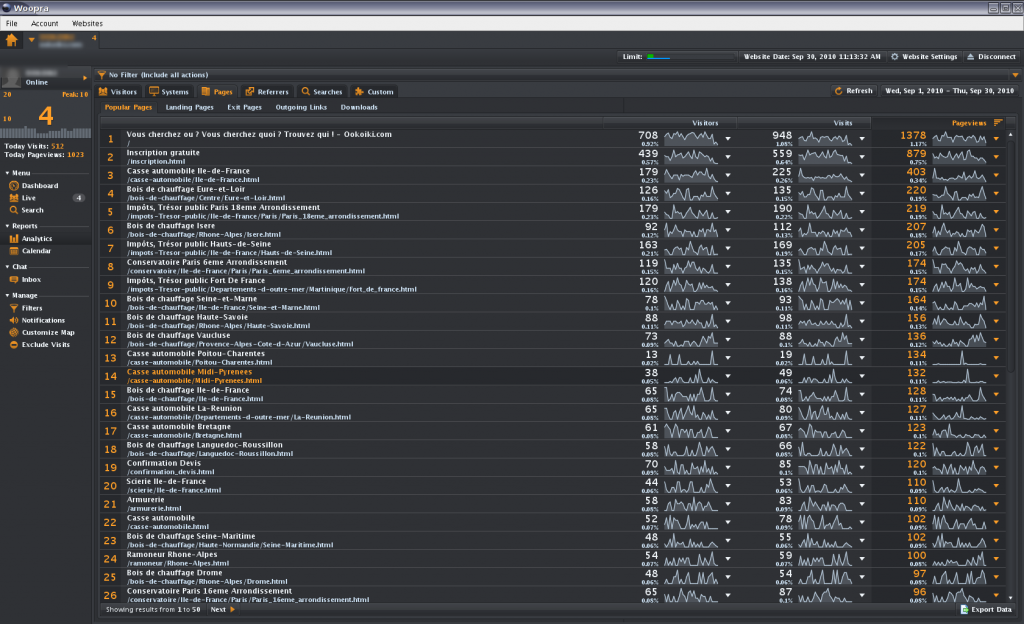1024x624 pixels.
Task: Click the Today Visits 512 value
Action: click(x=57, y=146)
